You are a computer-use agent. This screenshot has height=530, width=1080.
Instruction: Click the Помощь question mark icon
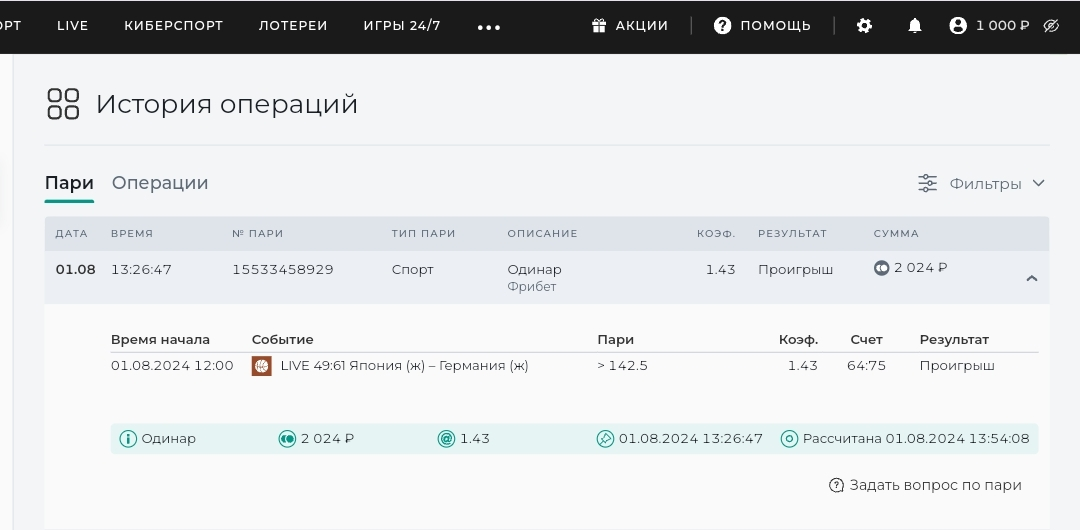coord(722,26)
